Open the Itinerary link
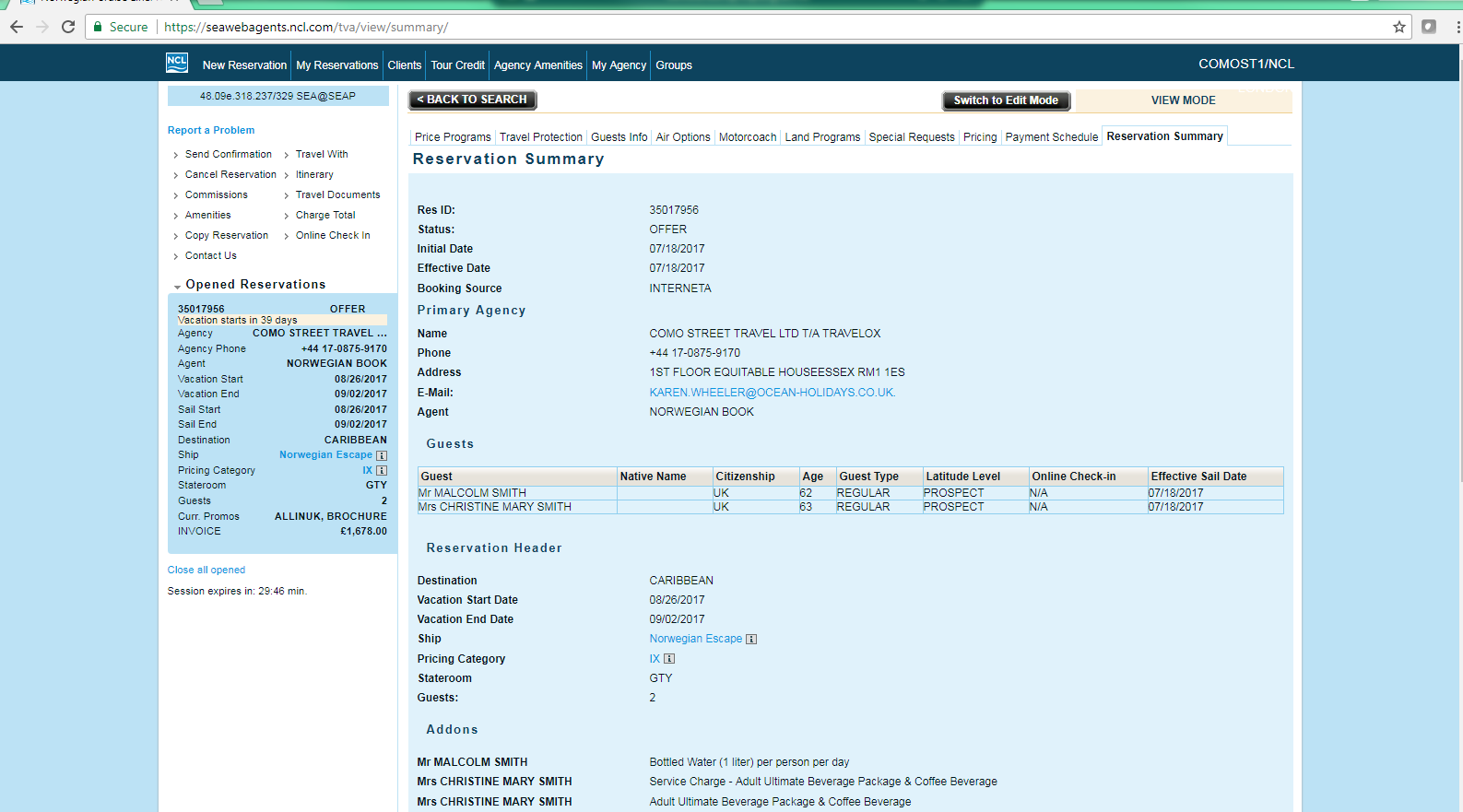 (314, 175)
